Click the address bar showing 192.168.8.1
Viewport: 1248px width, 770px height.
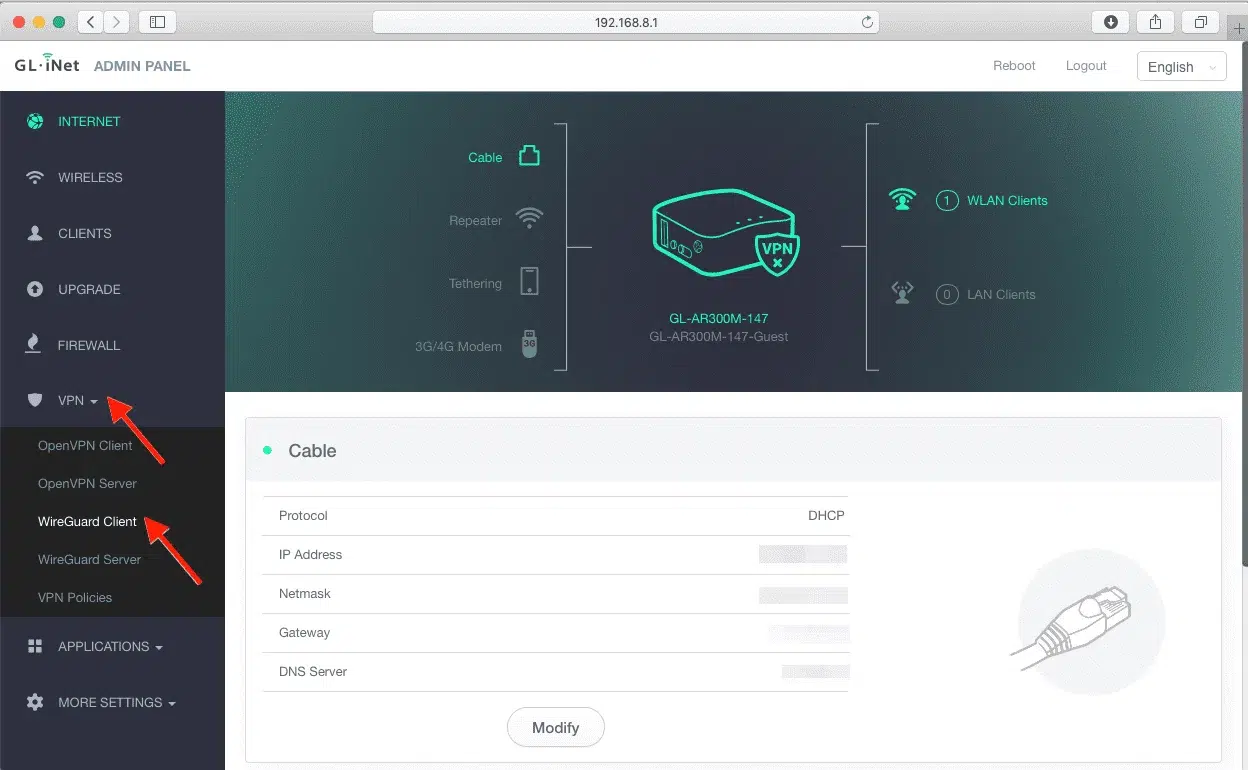[625, 22]
